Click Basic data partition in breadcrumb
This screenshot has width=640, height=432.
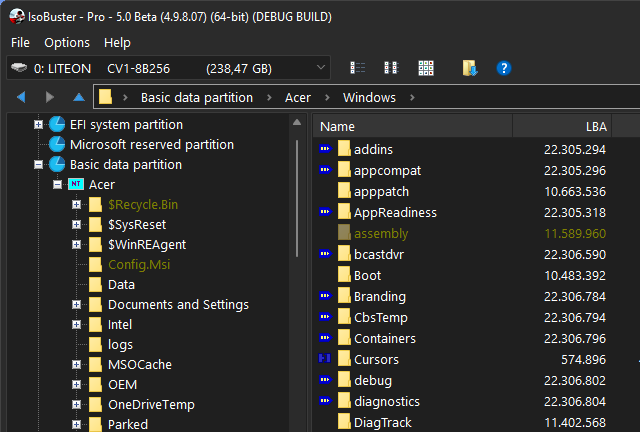click(197, 98)
